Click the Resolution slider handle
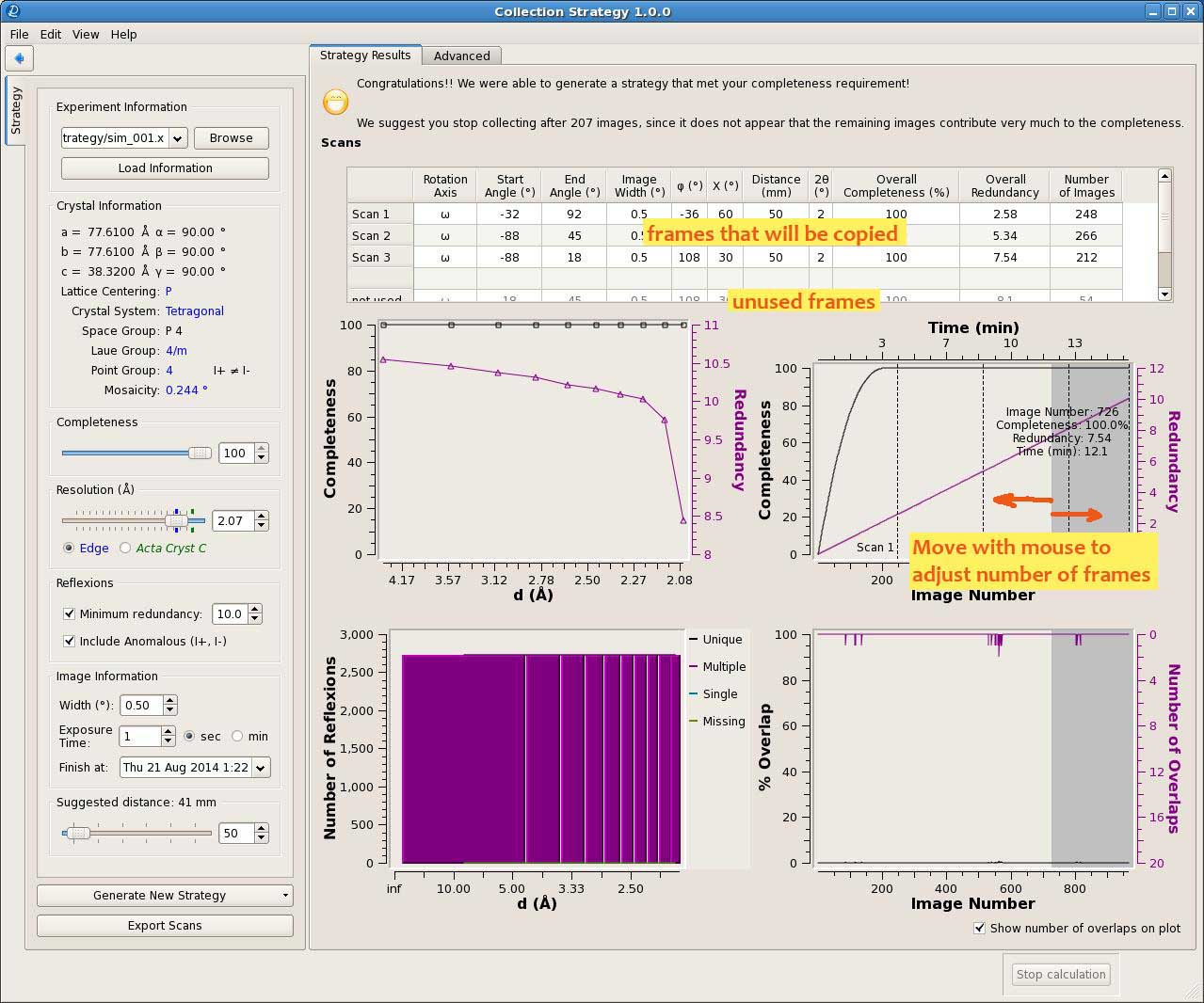The height and width of the screenshot is (1003, 1204). [x=176, y=520]
